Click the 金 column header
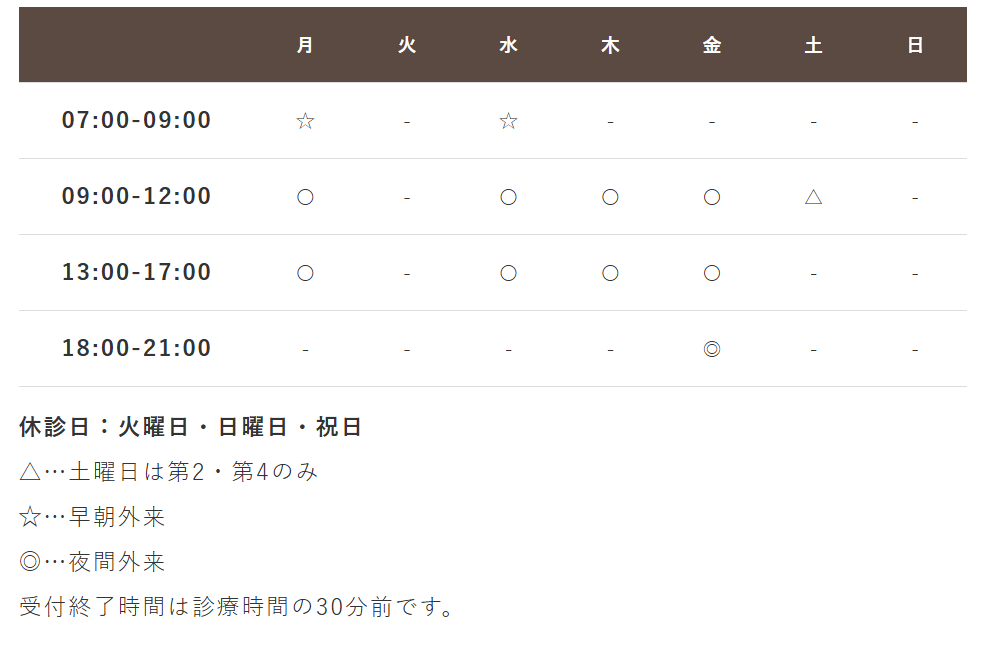Image resolution: width=987 pixels, height=646 pixels. pyautogui.click(x=712, y=45)
